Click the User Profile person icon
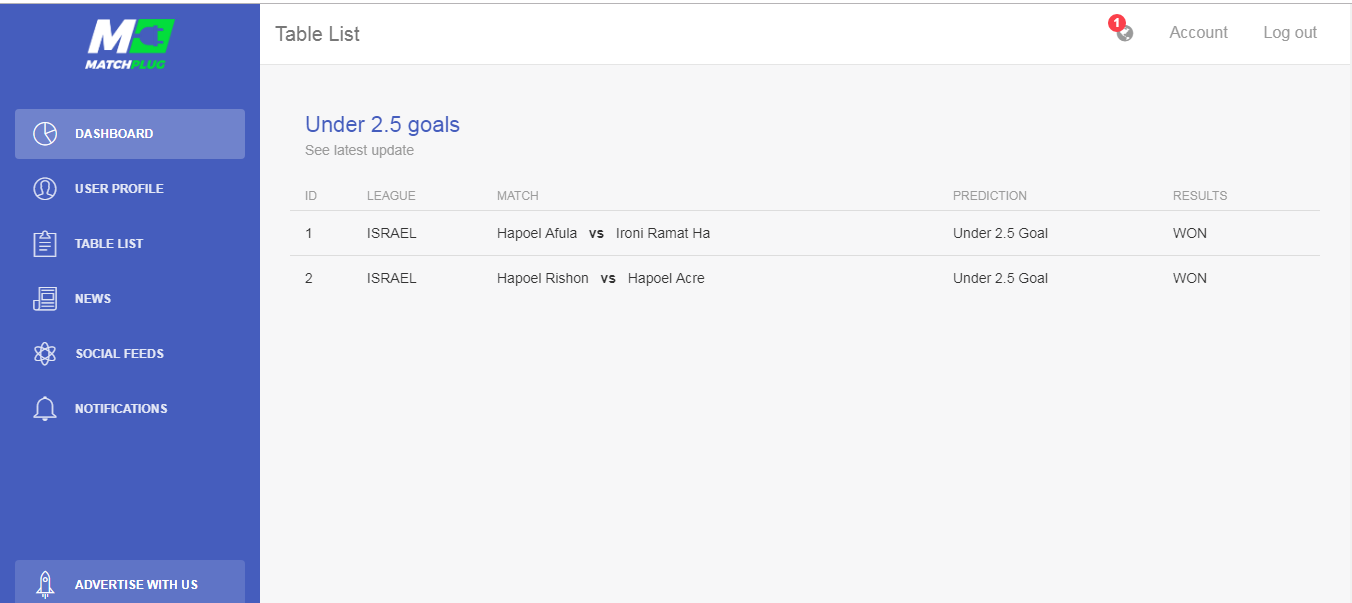The image size is (1352, 603). click(x=45, y=189)
